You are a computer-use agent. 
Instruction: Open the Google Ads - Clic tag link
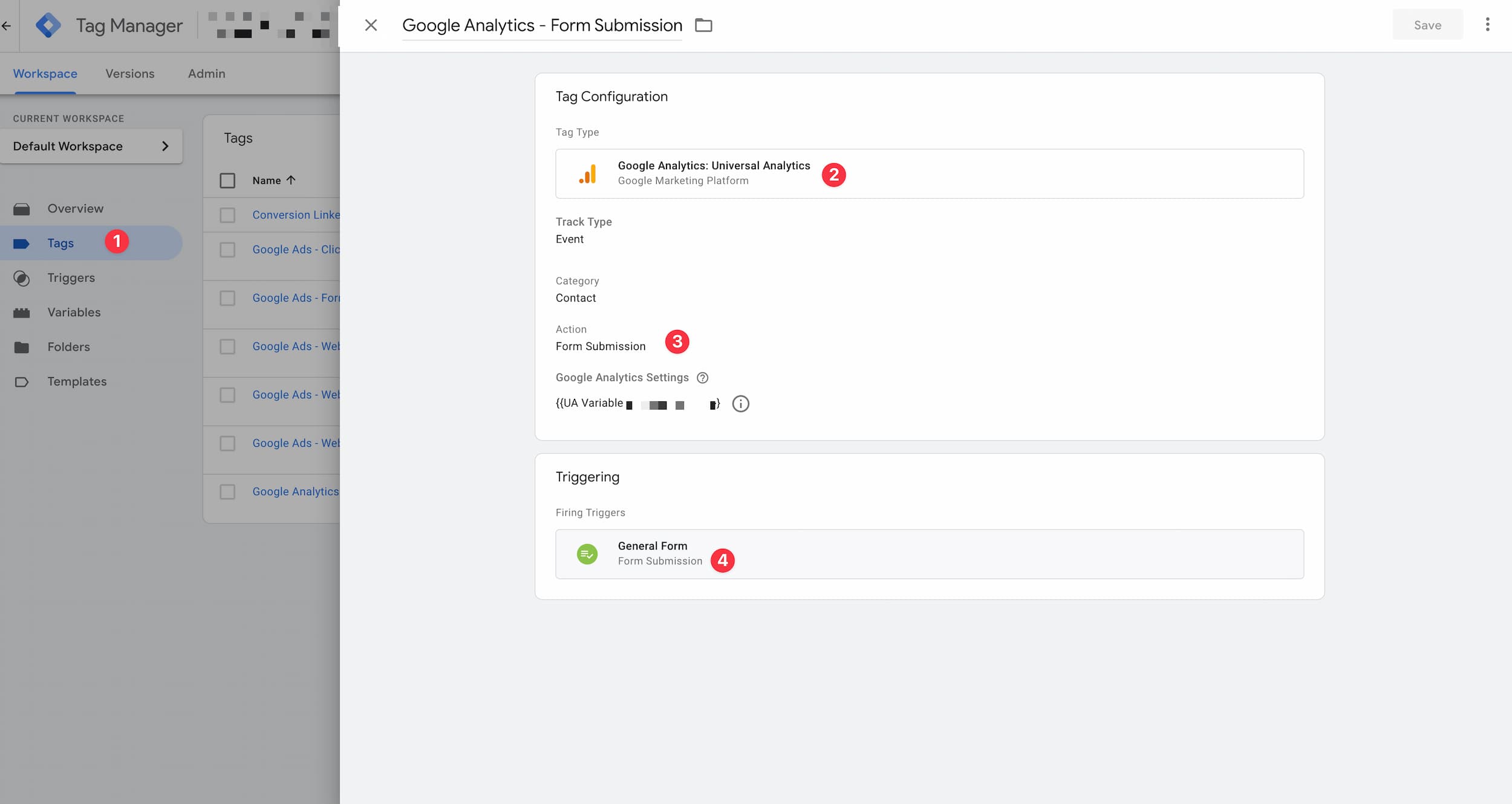[296, 249]
